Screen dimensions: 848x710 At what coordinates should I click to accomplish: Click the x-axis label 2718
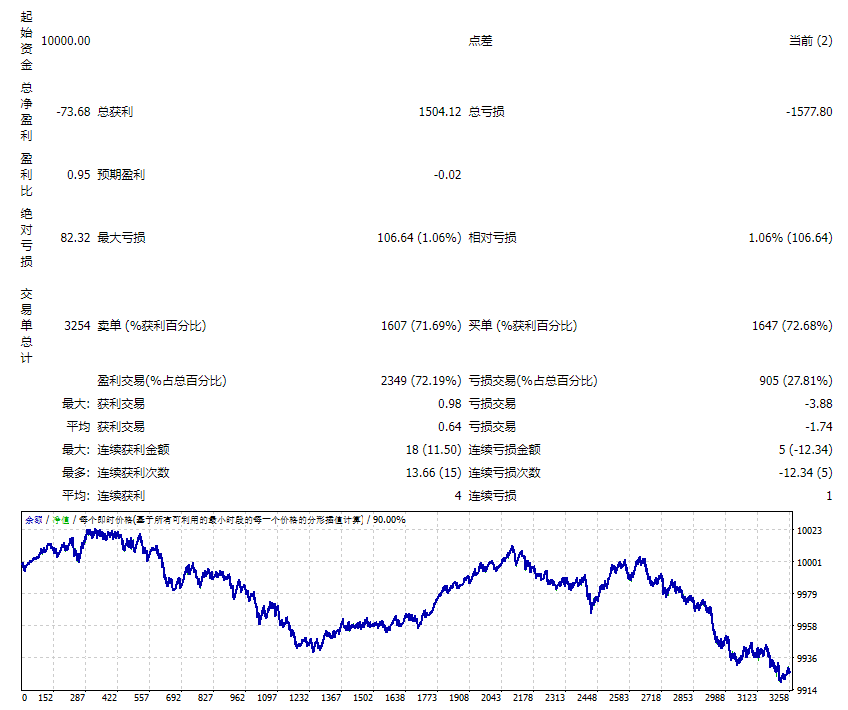651,698
